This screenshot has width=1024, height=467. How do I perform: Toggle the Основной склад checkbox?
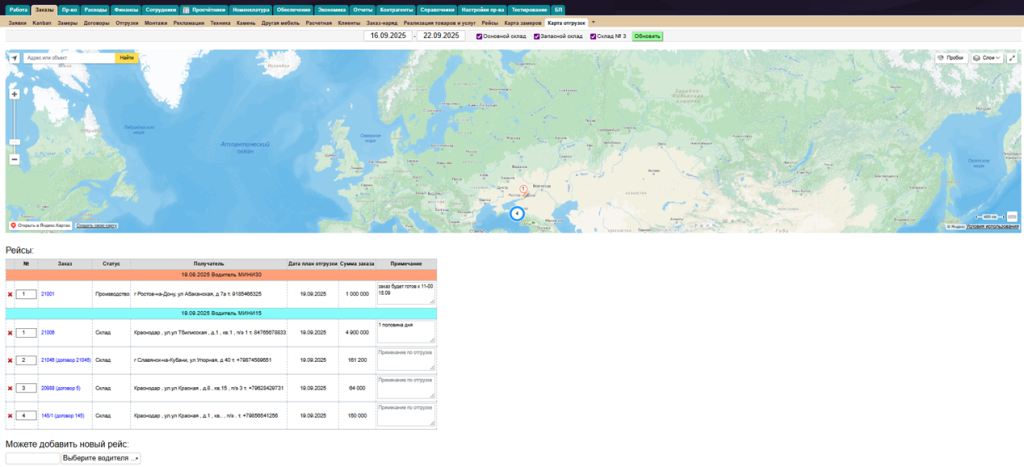479,36
